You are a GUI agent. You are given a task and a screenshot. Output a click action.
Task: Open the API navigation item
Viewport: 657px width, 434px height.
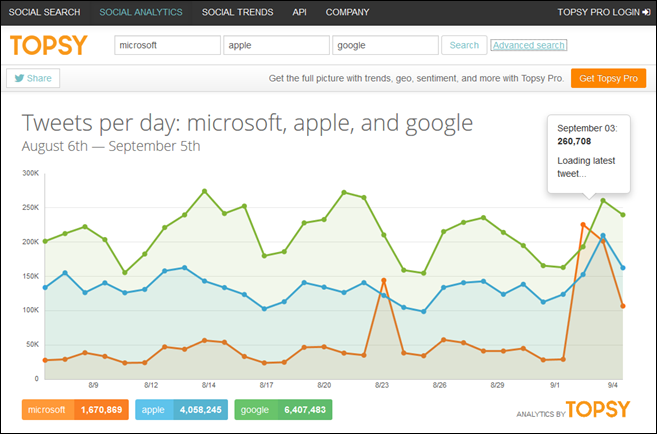[299, 12]
